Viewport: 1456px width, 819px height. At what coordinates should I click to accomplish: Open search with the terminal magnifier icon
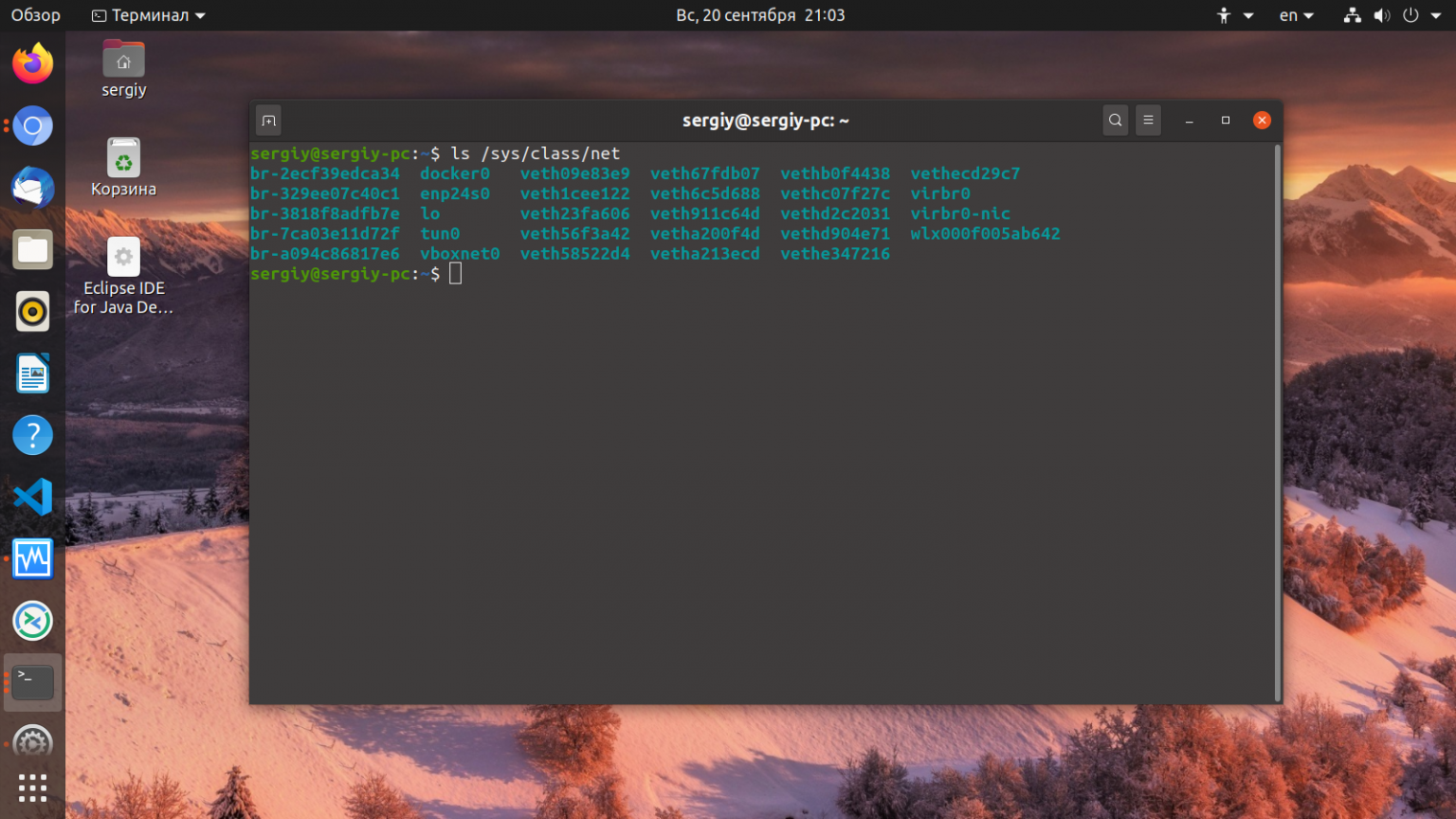click(1115, 120)
